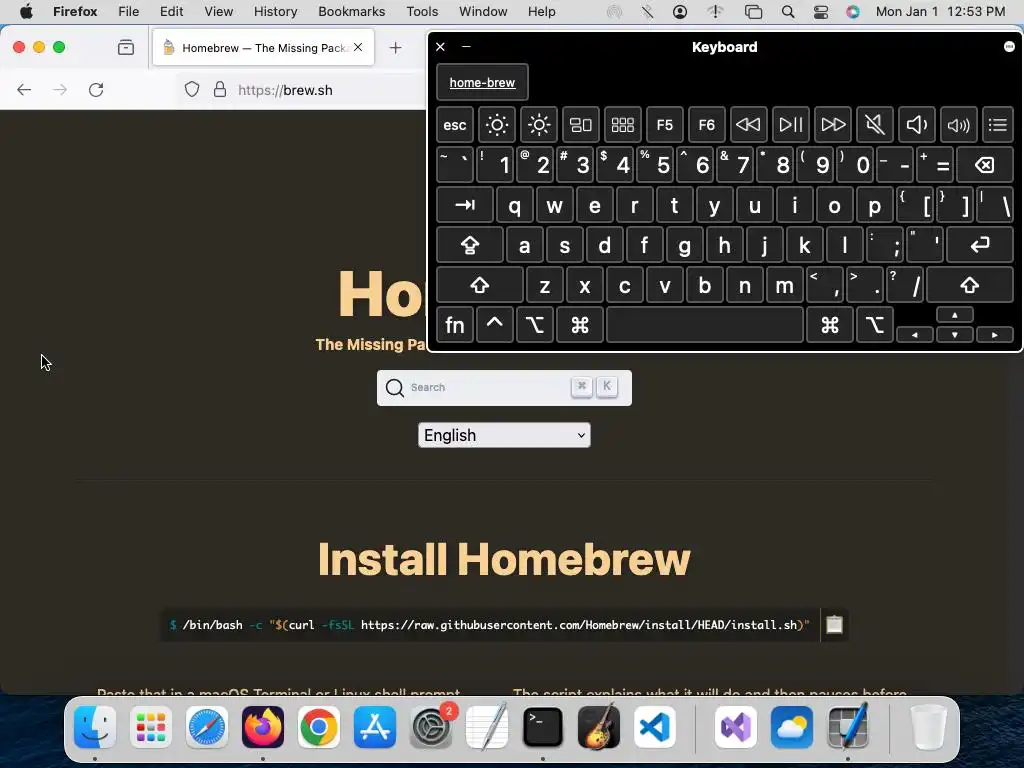
Task: Tap the F6 key
Action: point(707,125)
